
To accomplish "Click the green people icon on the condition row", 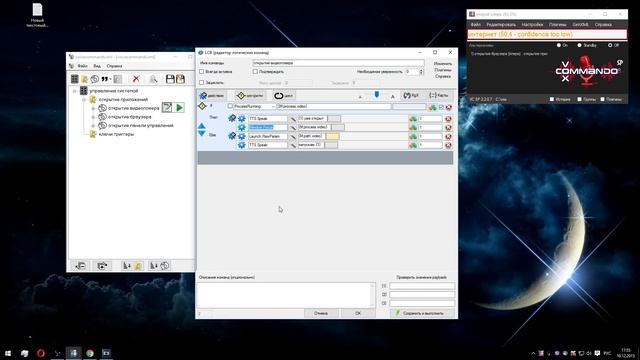I will click(432, 107).
